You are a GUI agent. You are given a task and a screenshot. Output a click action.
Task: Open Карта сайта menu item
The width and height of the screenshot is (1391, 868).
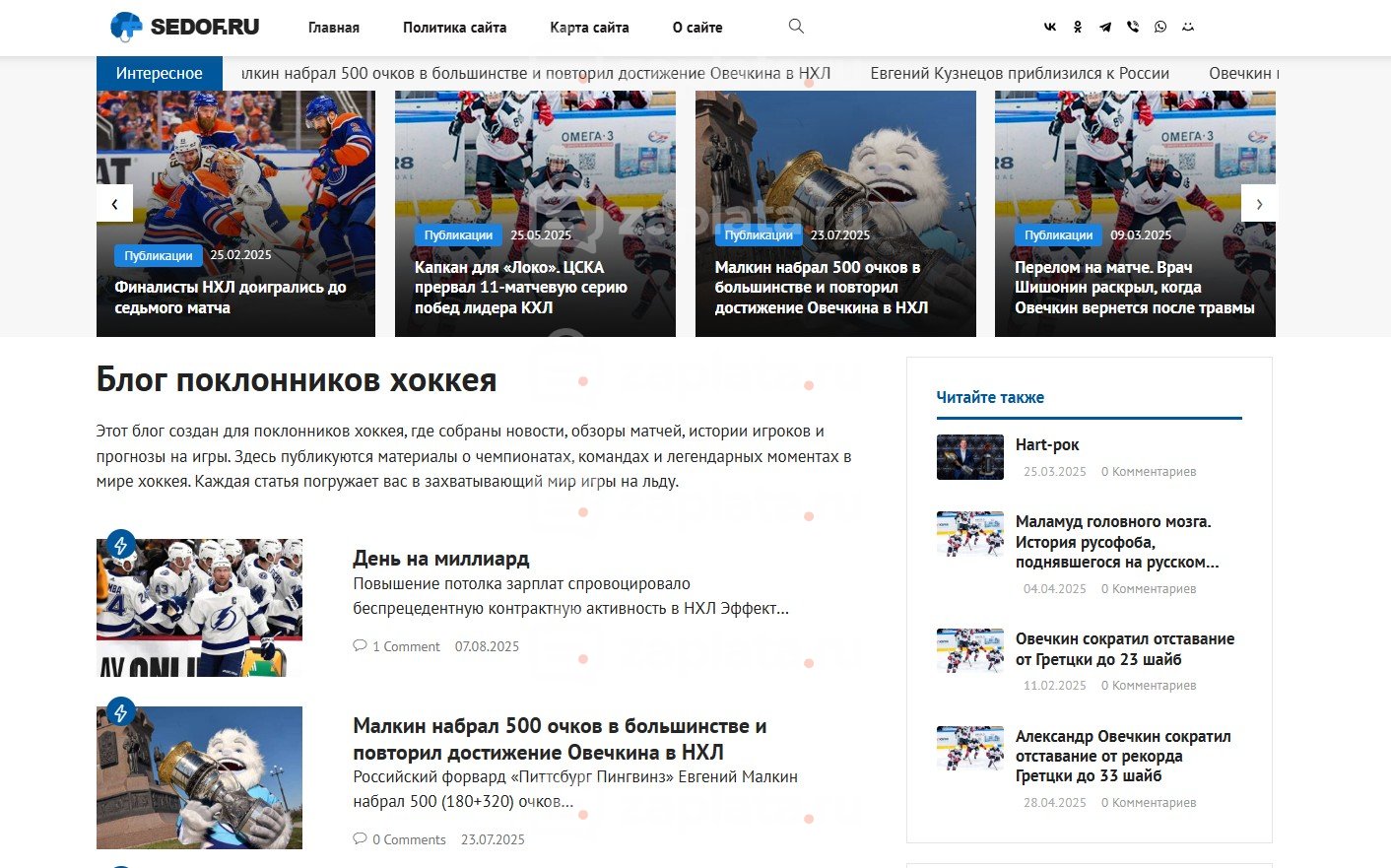coord(589,28)
